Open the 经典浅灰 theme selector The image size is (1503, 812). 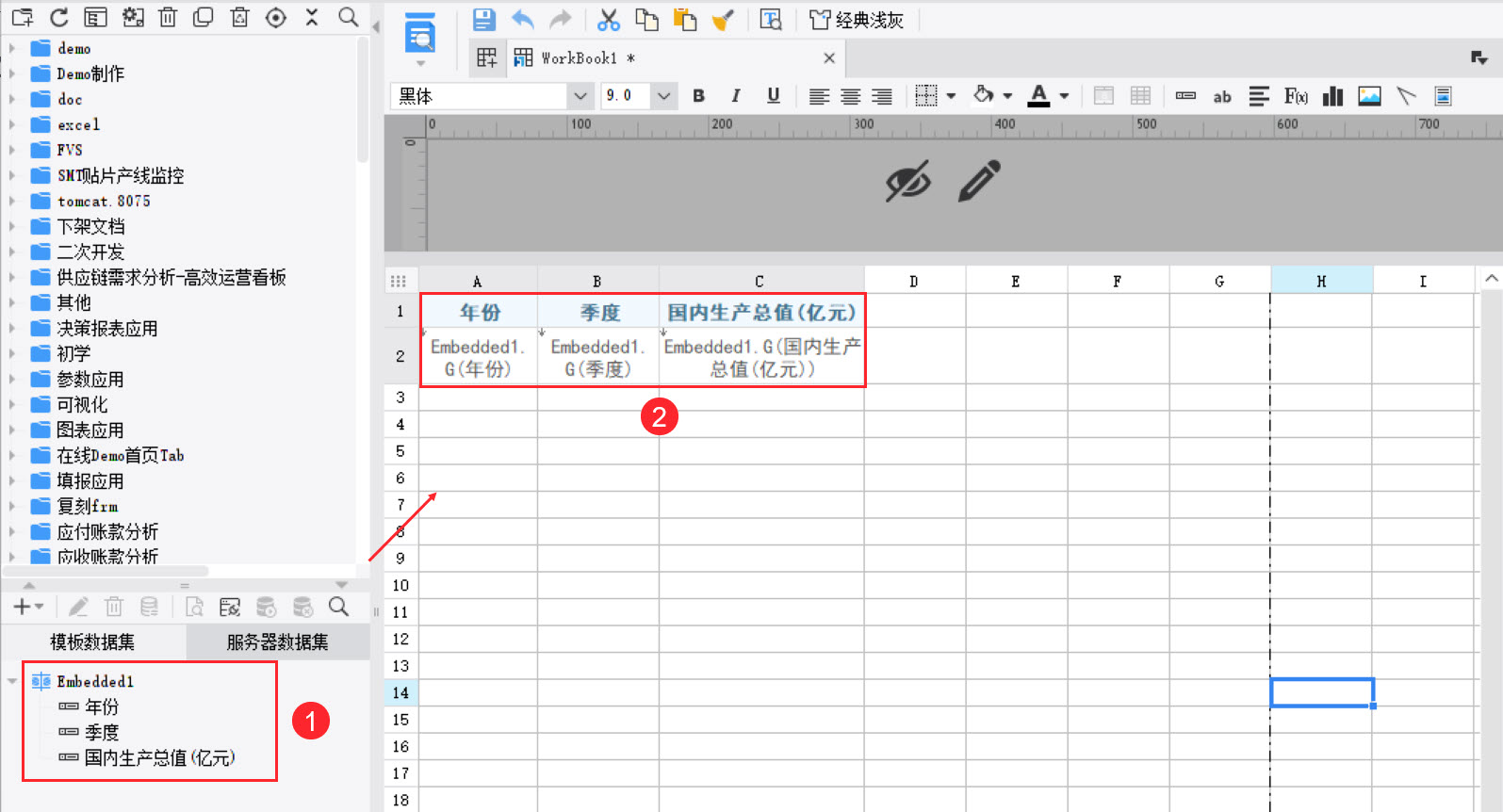point(857,20)
